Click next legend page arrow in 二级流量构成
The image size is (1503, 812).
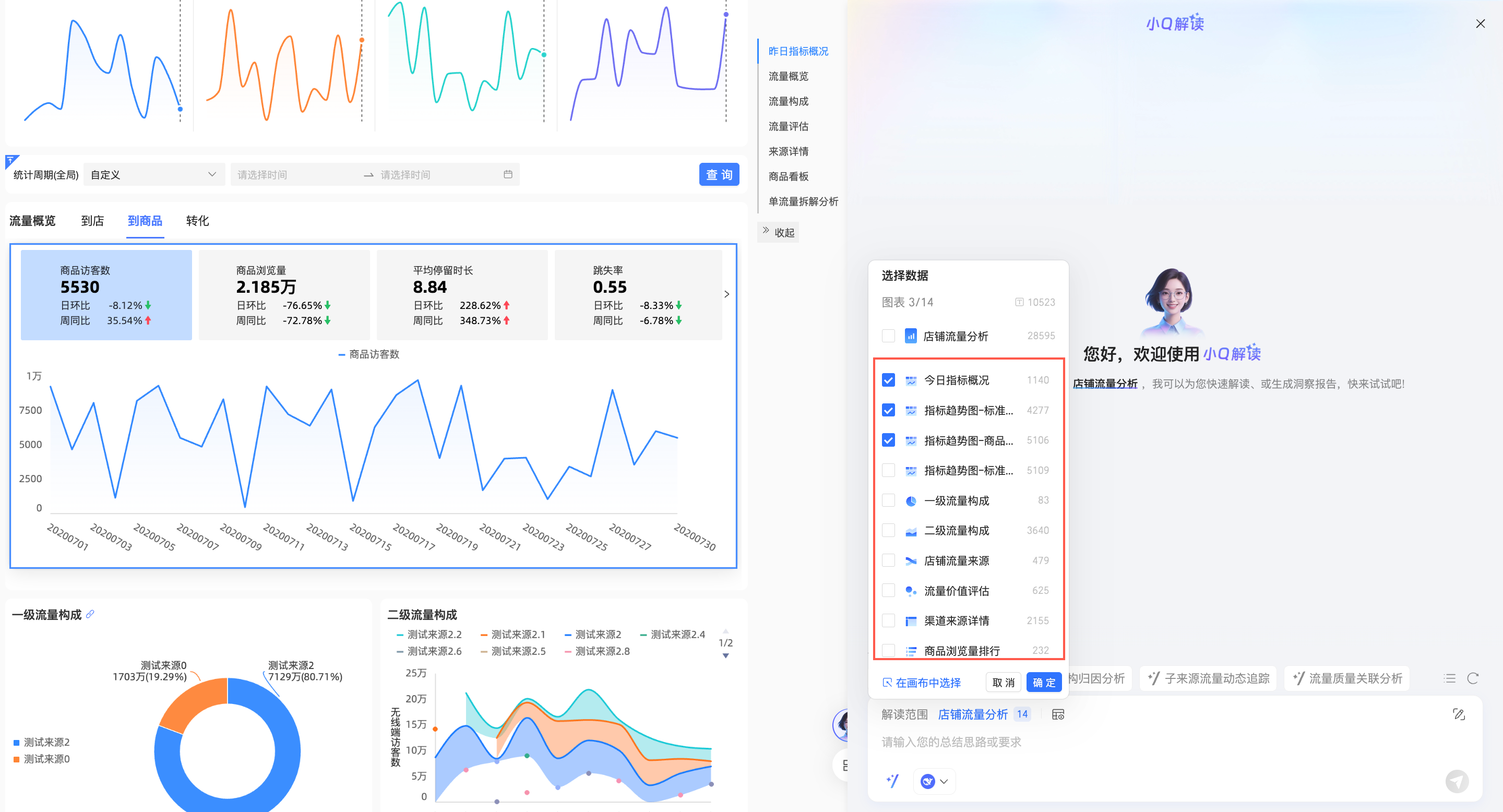(x=726, y=655)
